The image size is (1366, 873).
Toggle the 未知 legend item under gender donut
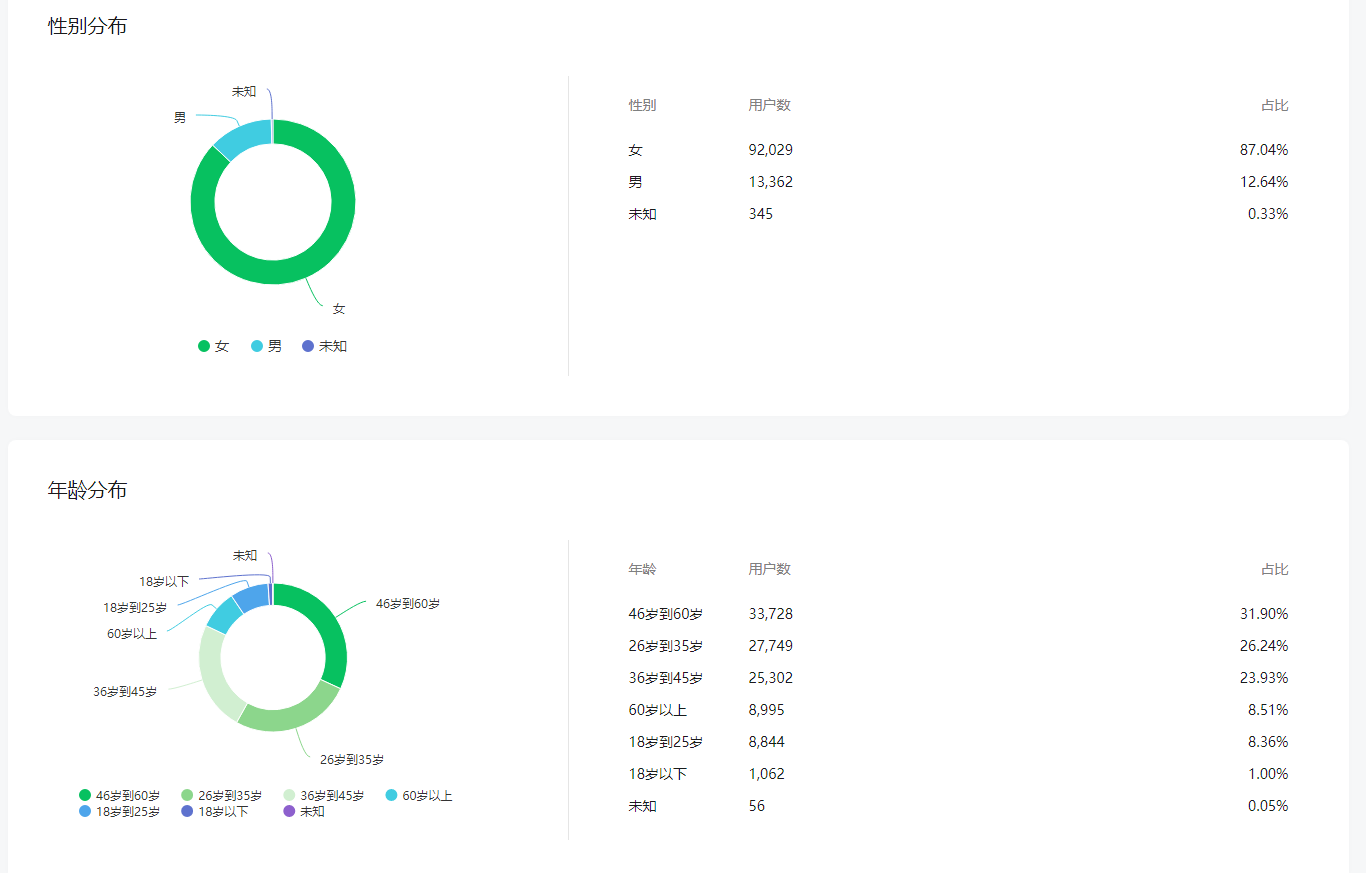click(x=325, y=346)
